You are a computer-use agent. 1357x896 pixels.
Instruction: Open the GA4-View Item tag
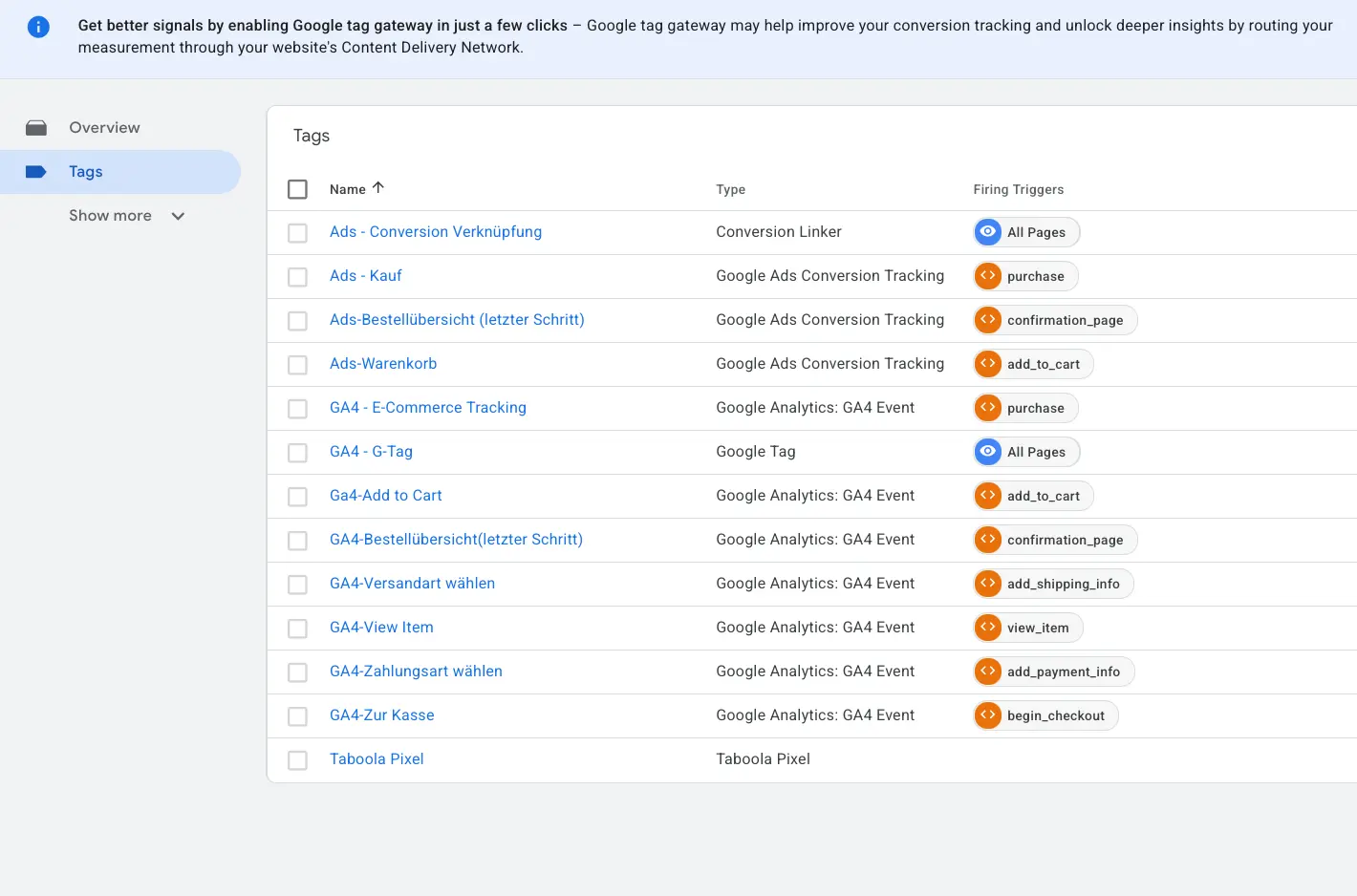tap(381, 628)
